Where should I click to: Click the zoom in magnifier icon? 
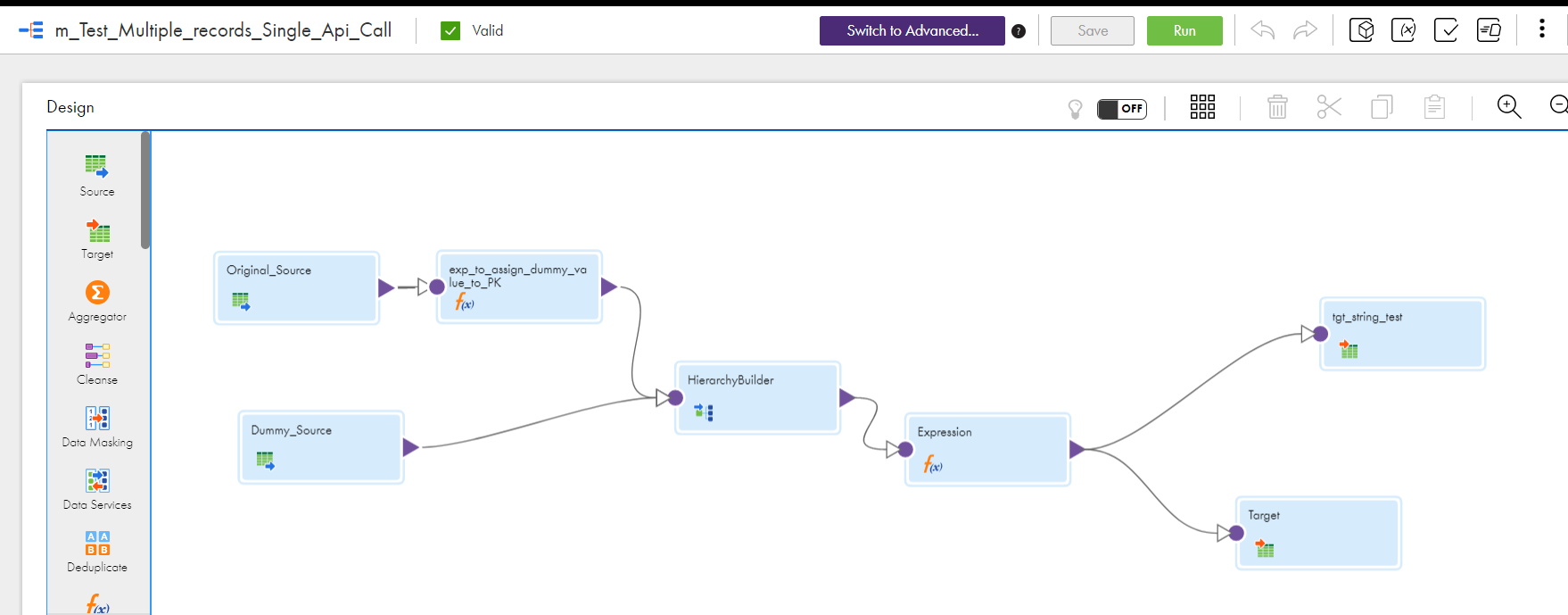1509,107
